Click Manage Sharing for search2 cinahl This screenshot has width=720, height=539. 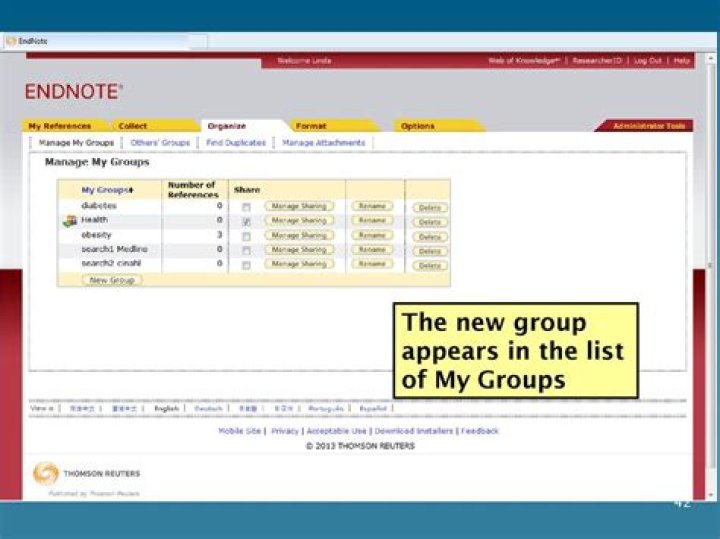pyautogui.click(x=299, y=264)
